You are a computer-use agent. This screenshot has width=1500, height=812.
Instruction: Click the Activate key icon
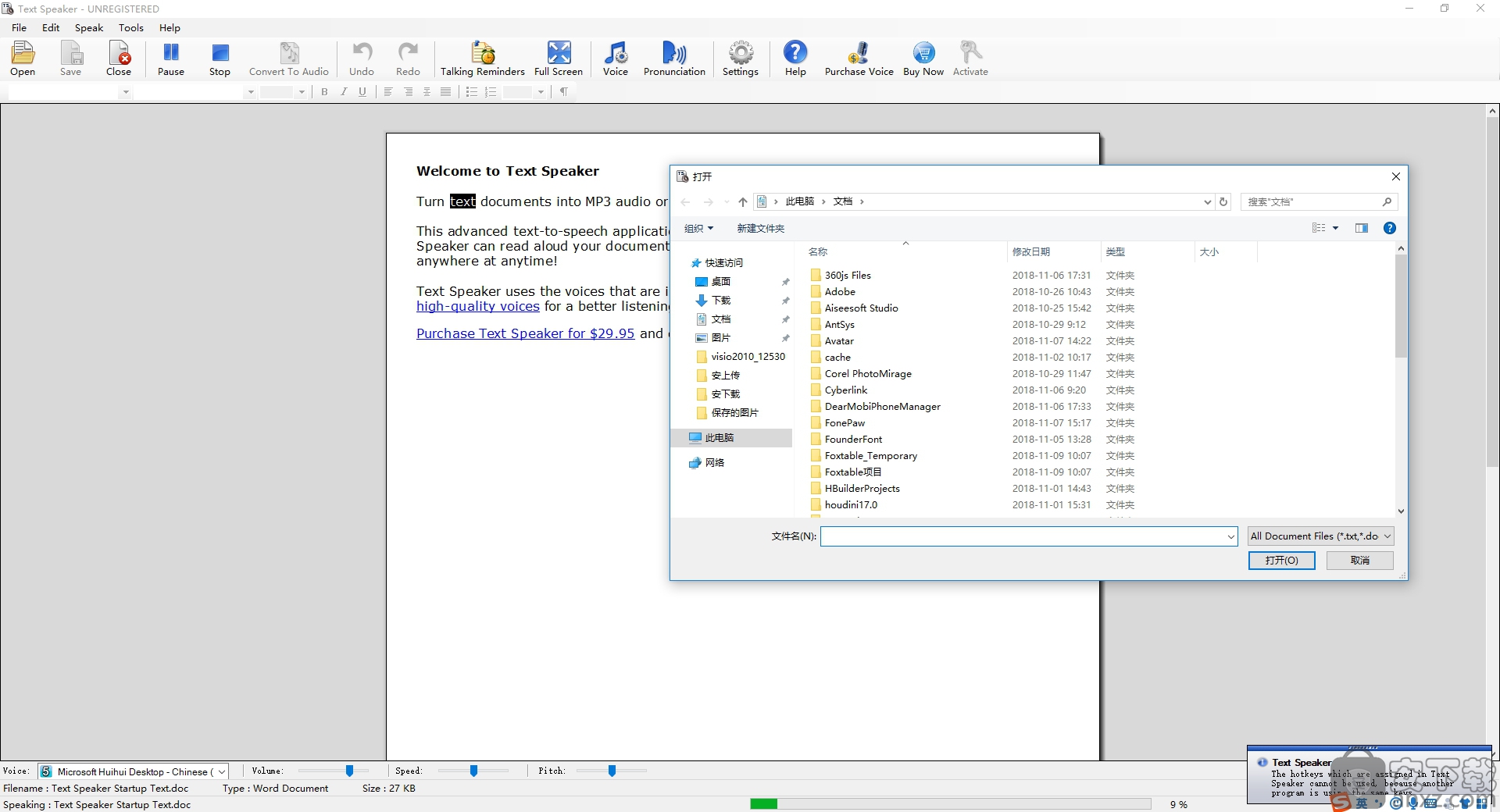click(970, 59)
